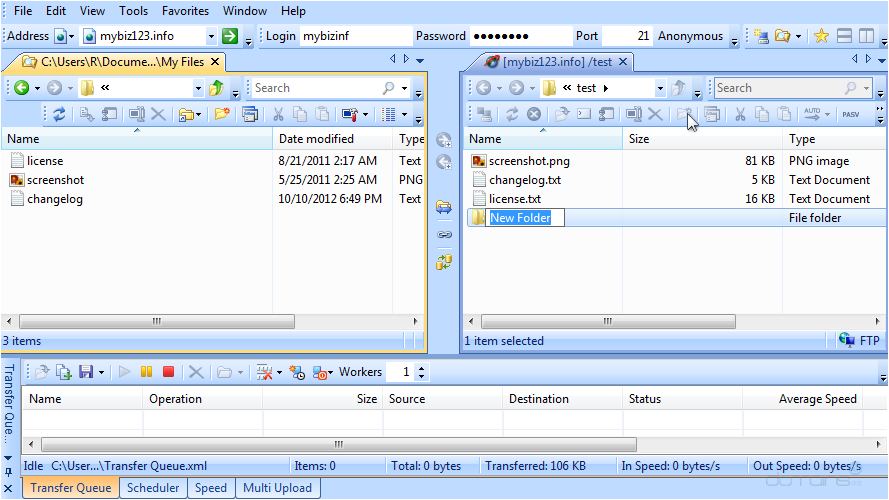Click the vertical split layout icon
Screen dimensions: 889x500
click(x=866, y=36)
